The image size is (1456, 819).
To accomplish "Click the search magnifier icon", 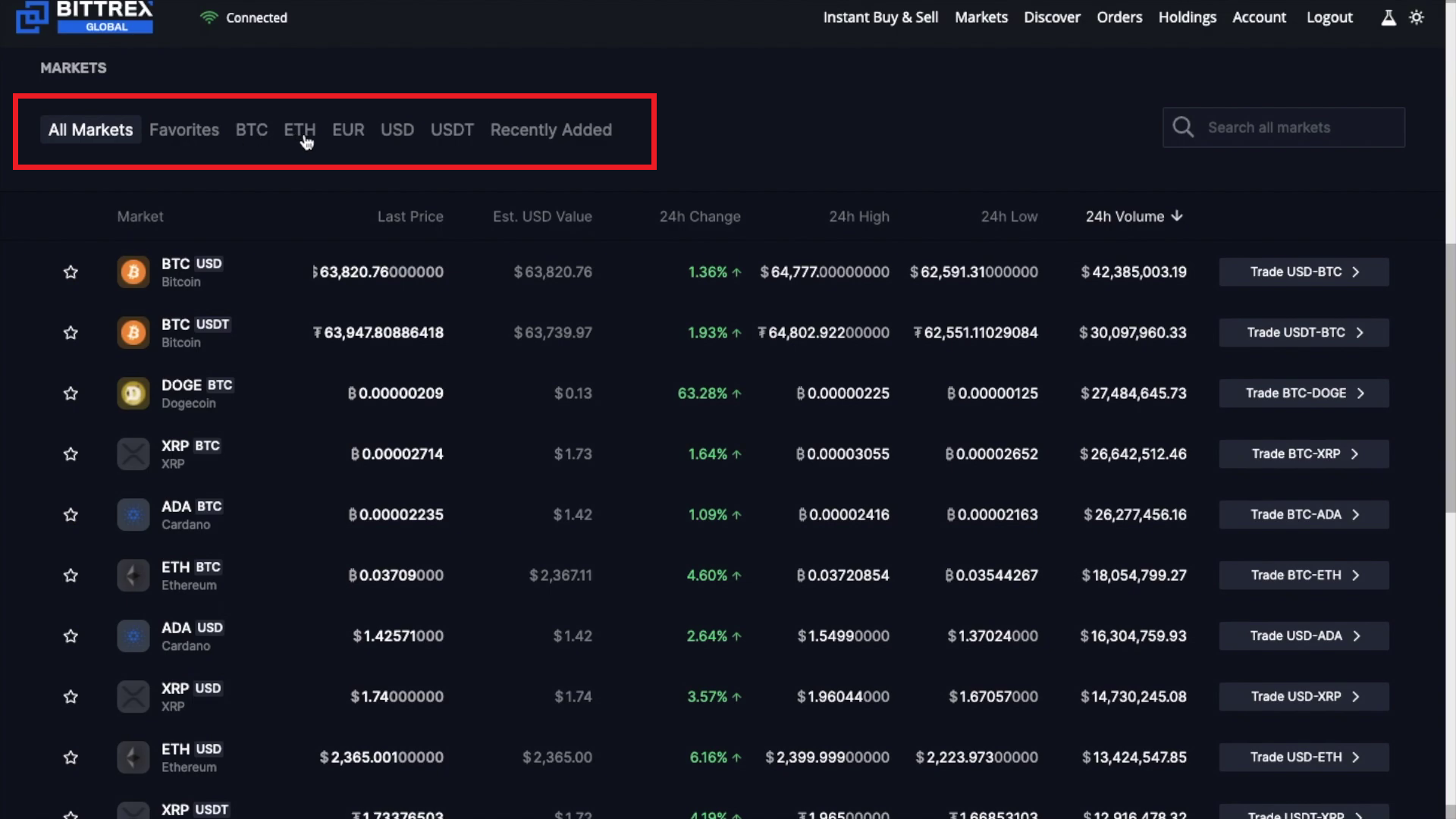I will (x=1183, y=127).
